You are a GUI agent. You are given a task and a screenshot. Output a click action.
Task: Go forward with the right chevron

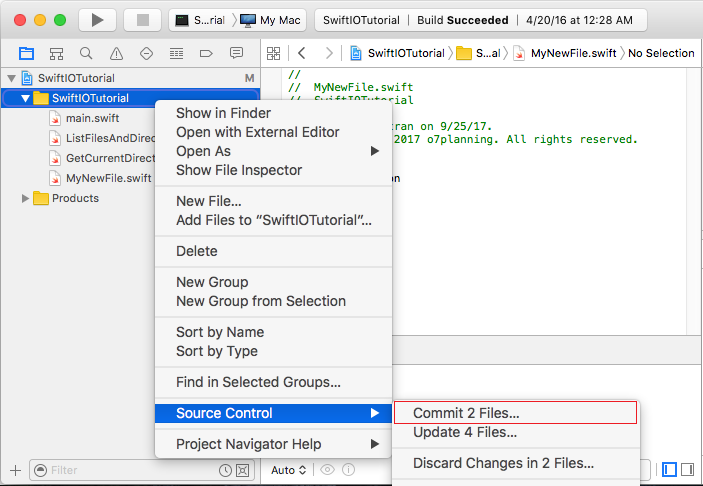[x=329, y=53]
